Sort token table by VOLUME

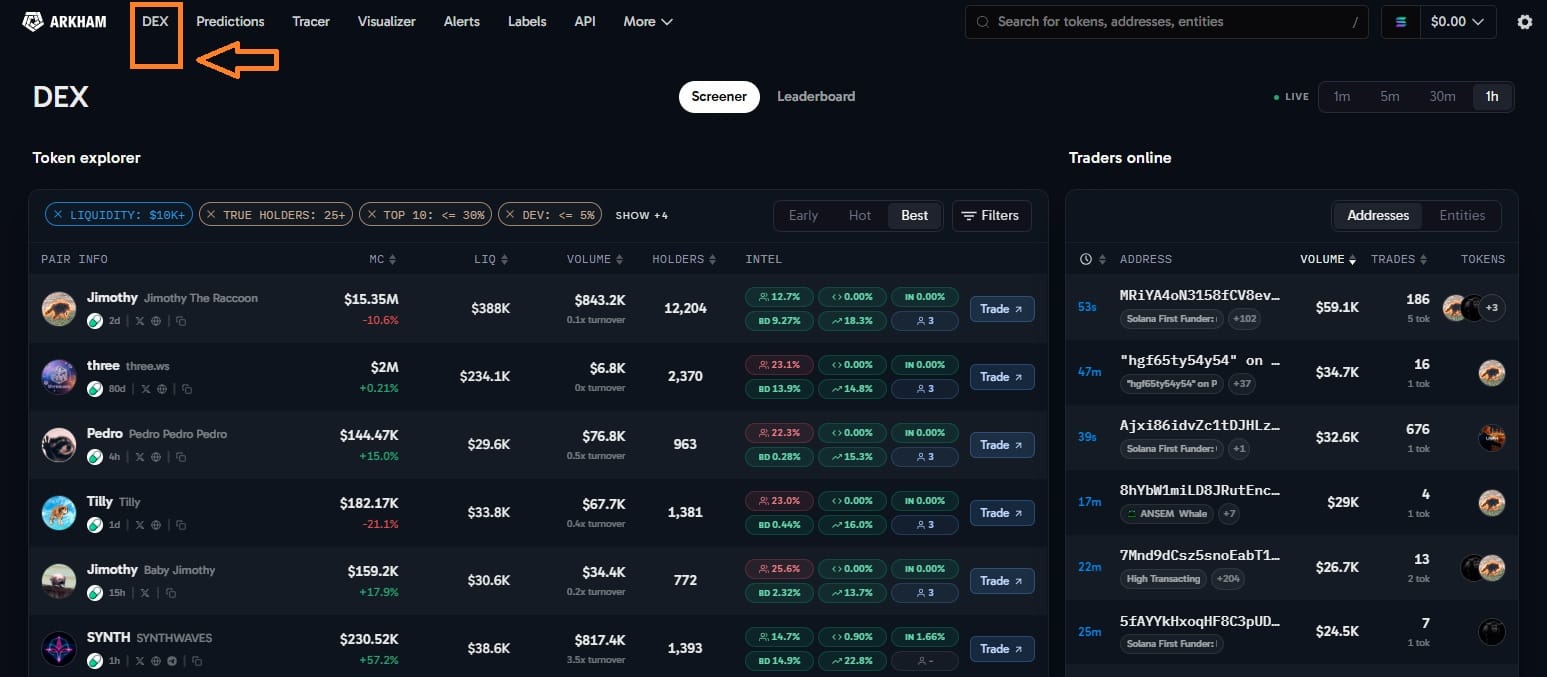[x=596, y=259]
